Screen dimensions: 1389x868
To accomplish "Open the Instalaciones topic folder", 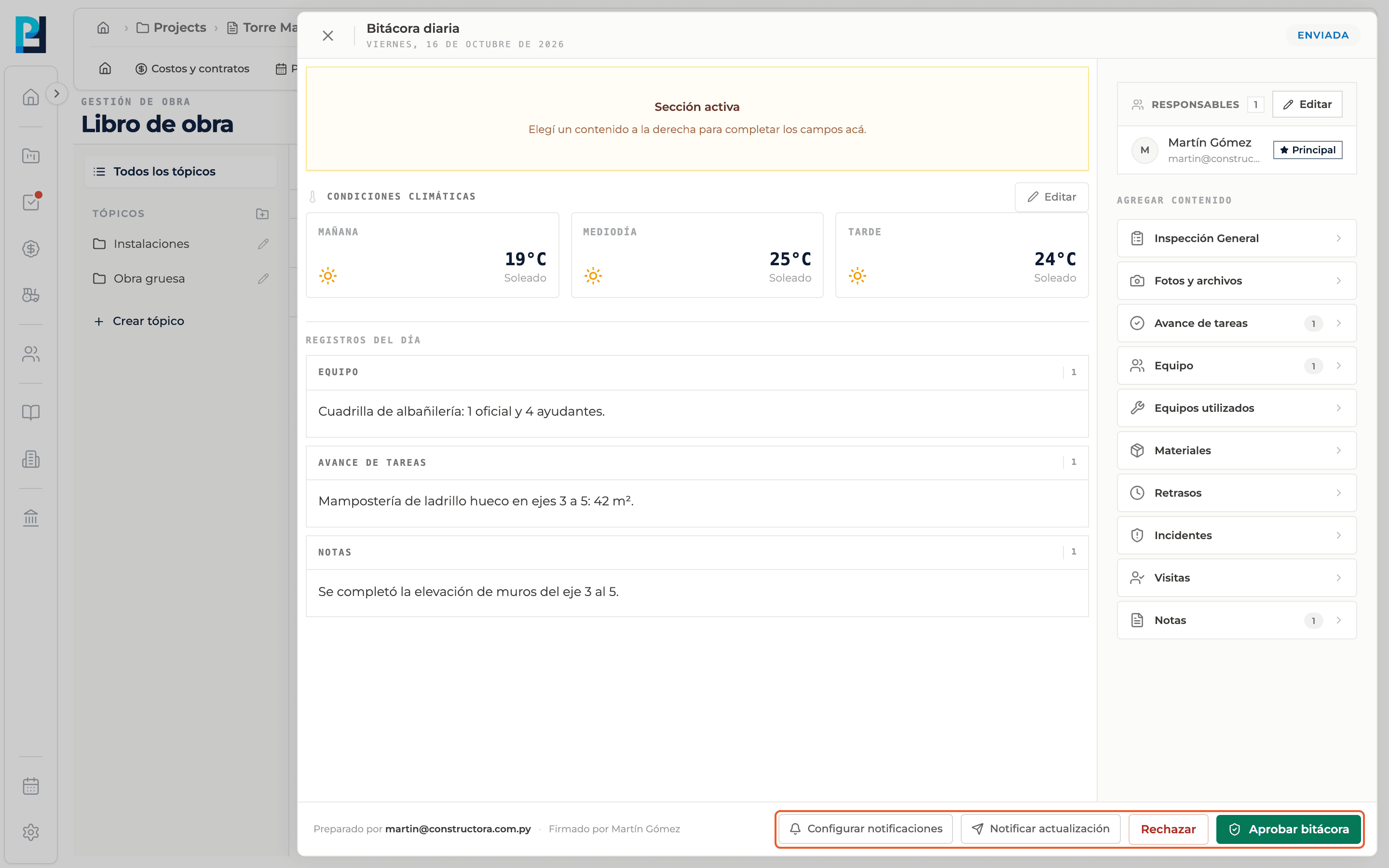I will click(141, 244).
